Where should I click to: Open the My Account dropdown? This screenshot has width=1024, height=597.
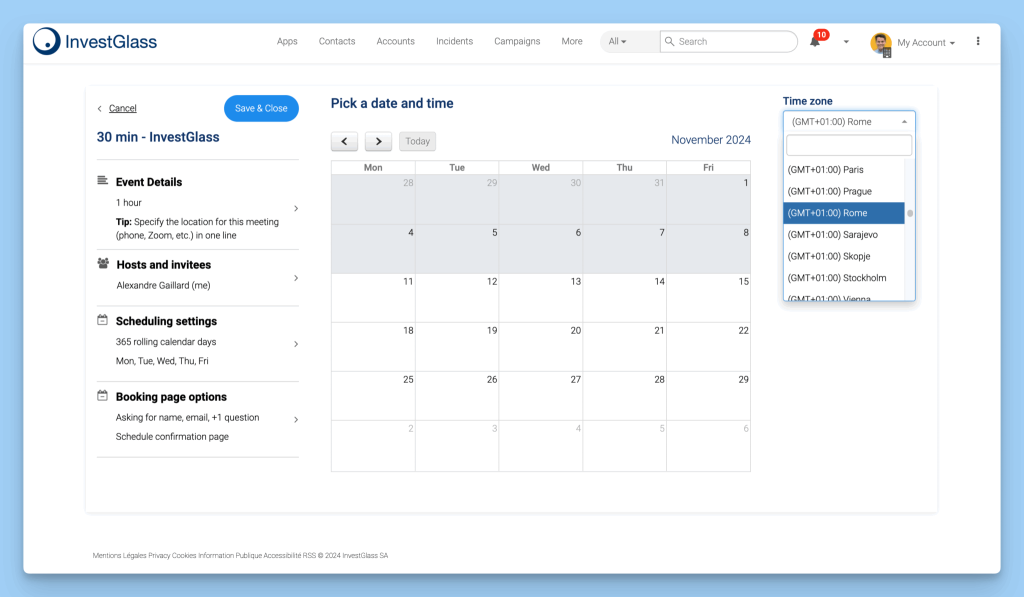(925, 43)
